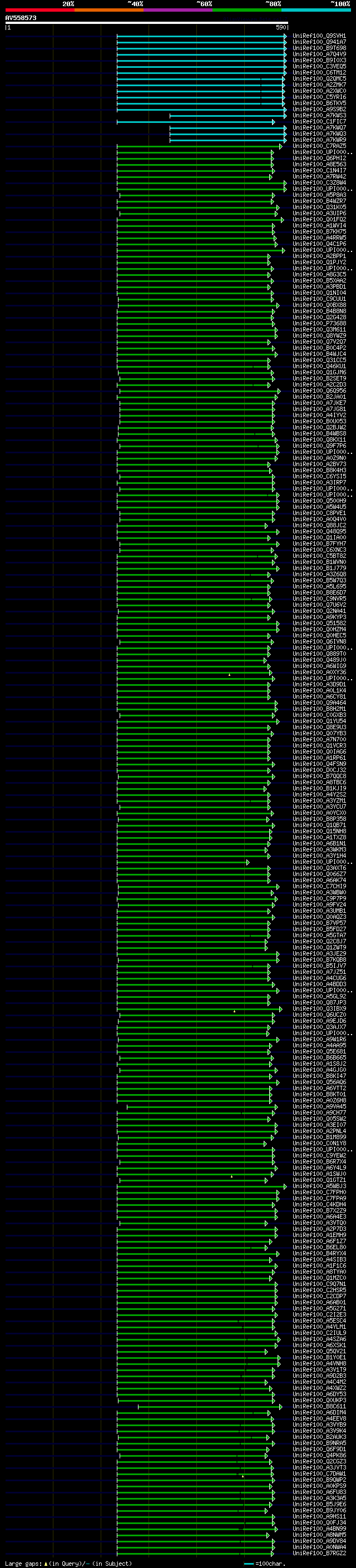Select label UniRef100_B4WZR7

click(319, 201)
